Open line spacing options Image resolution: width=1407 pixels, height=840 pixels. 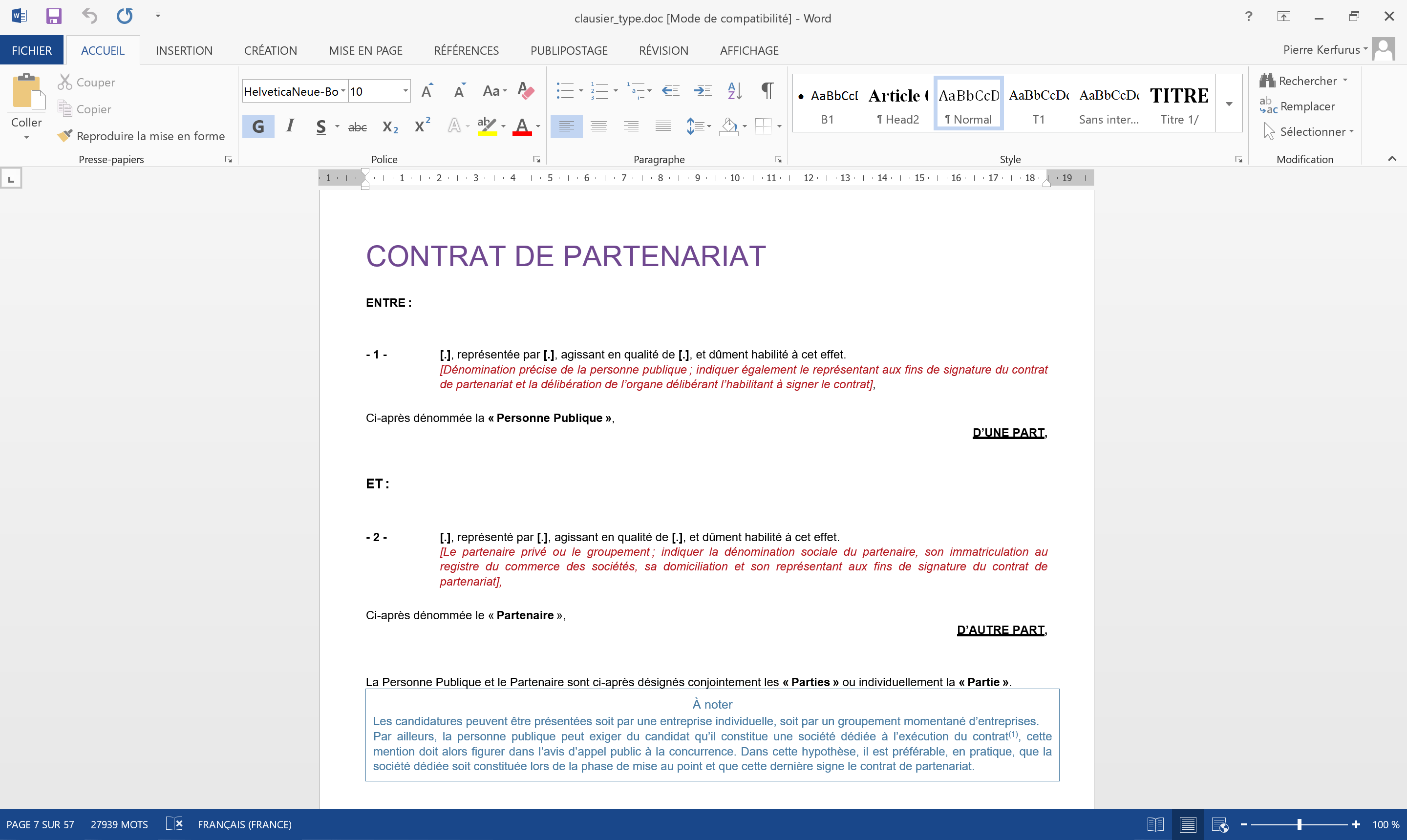click(x=698, y=126)
